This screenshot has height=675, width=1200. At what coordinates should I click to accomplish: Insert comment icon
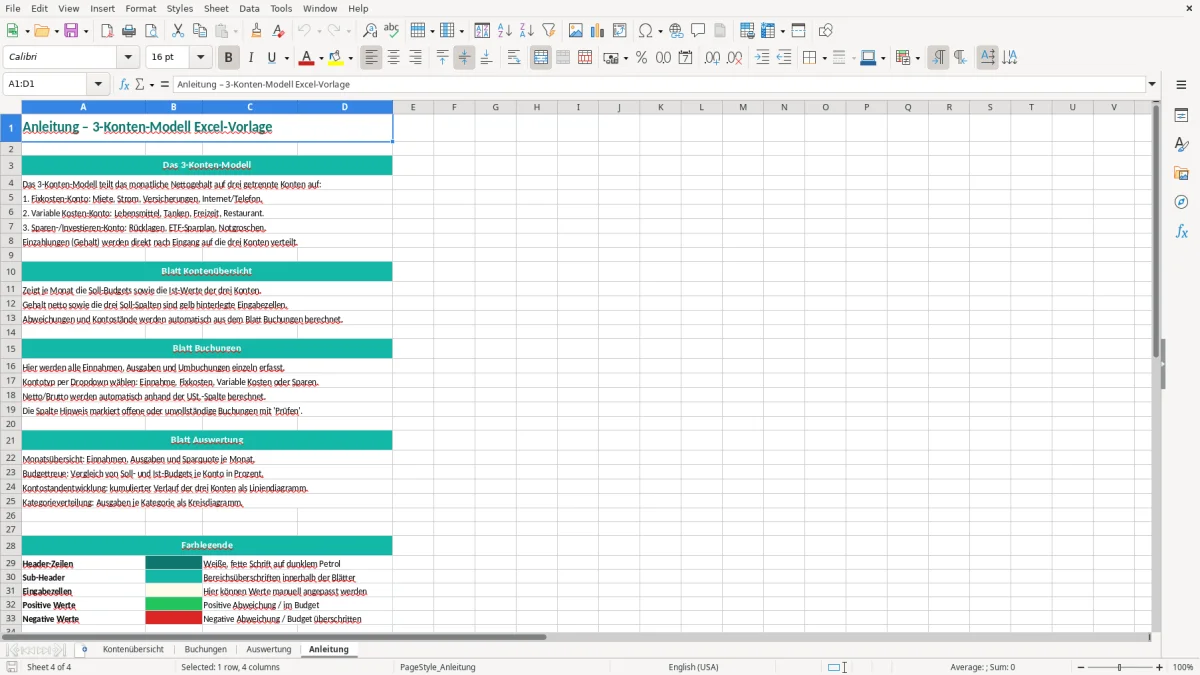(698, 31)
